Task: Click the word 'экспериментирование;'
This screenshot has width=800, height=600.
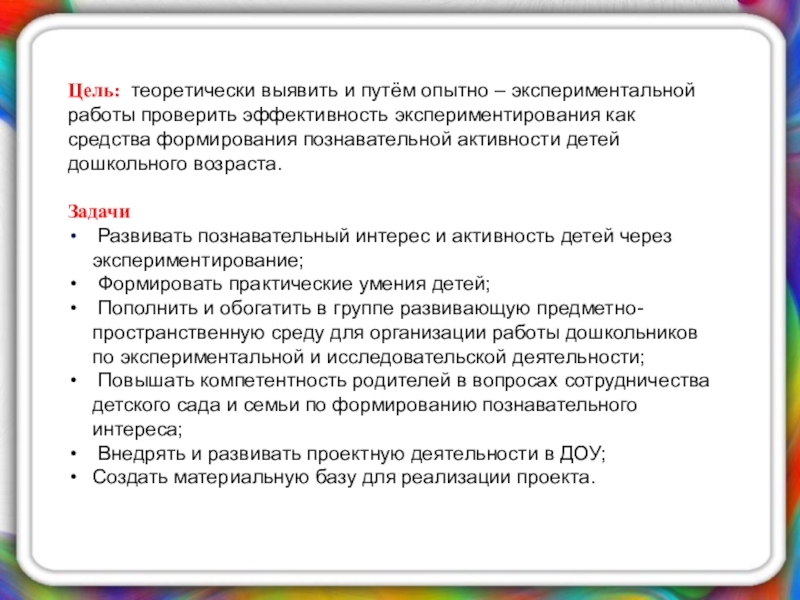Action: pyautogui.click(x=198, y=261)
